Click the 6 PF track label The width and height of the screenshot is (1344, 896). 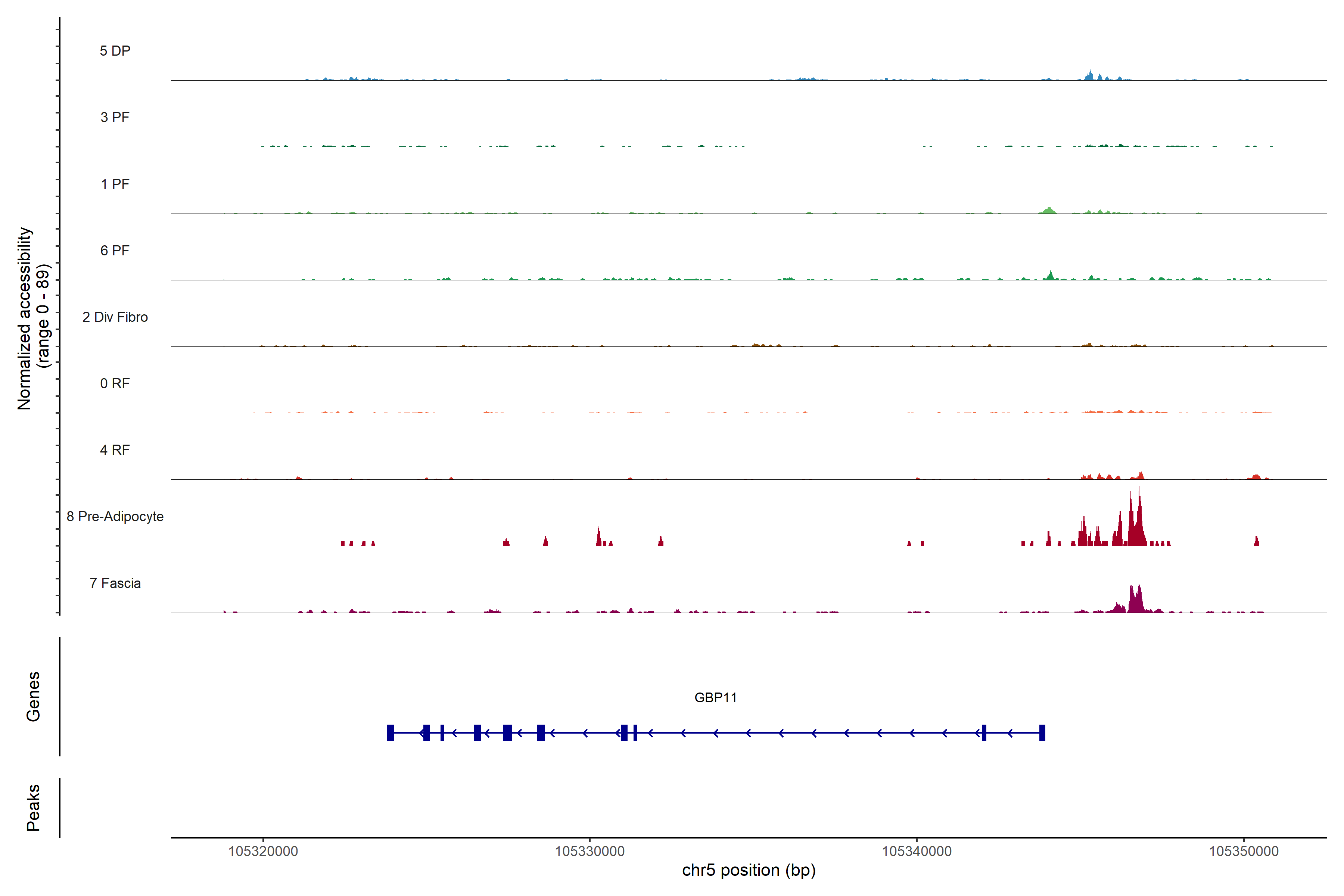pyautogui.click(x=115, y=250)
